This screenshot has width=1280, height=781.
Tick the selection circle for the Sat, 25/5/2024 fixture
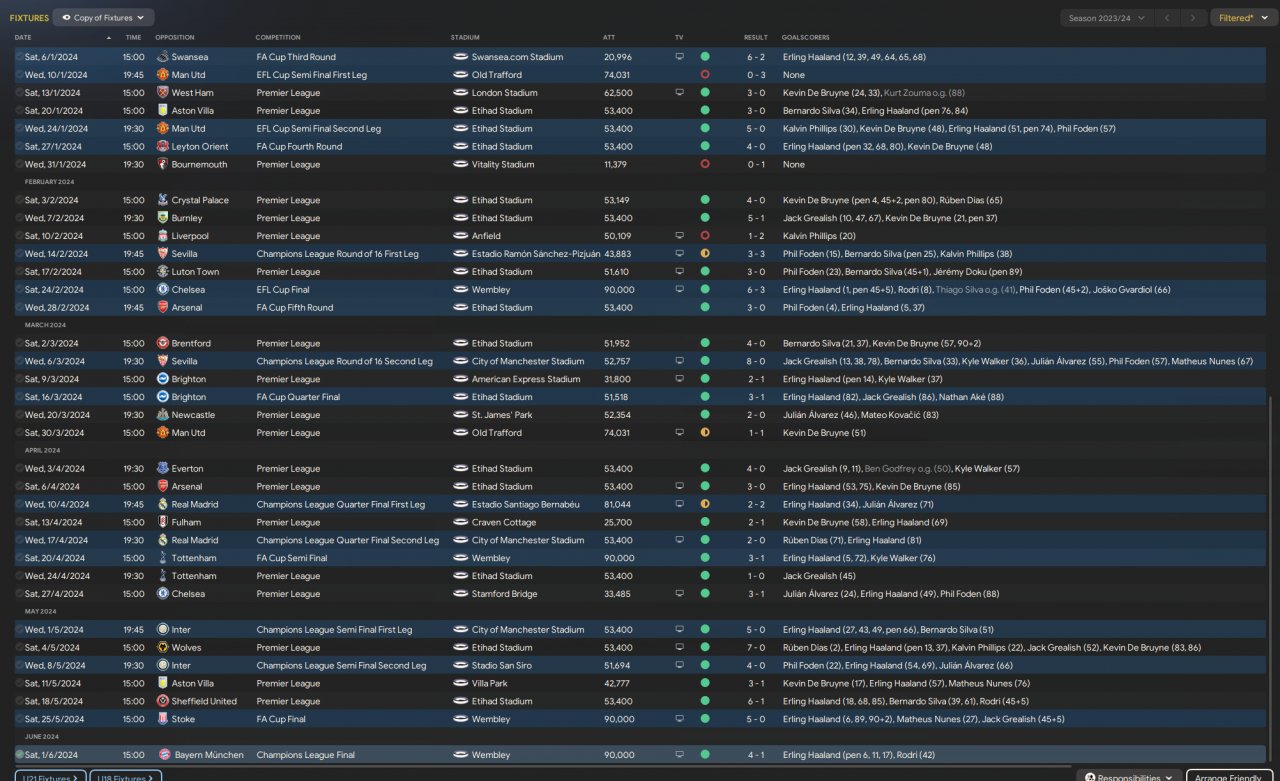[19, 720]
